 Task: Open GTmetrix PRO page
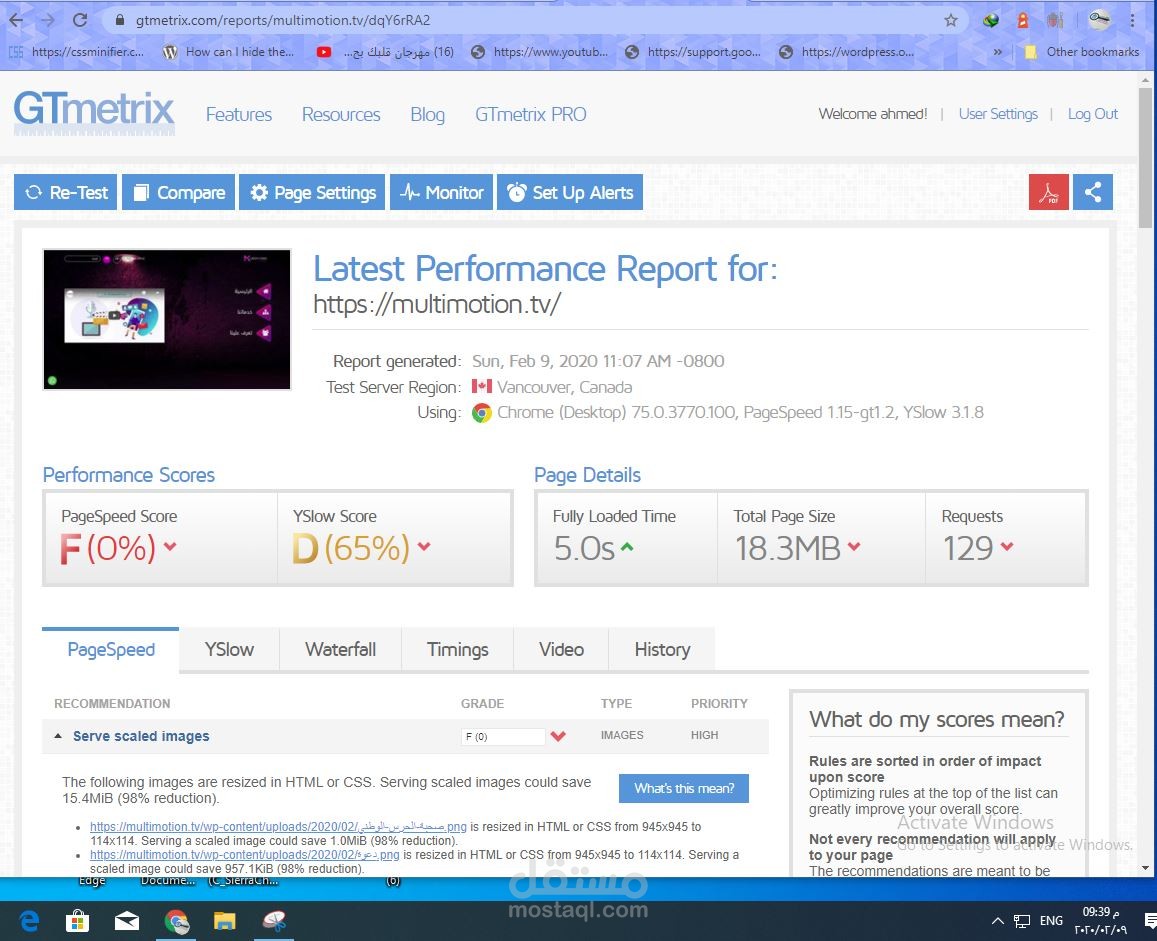point(531,114)
